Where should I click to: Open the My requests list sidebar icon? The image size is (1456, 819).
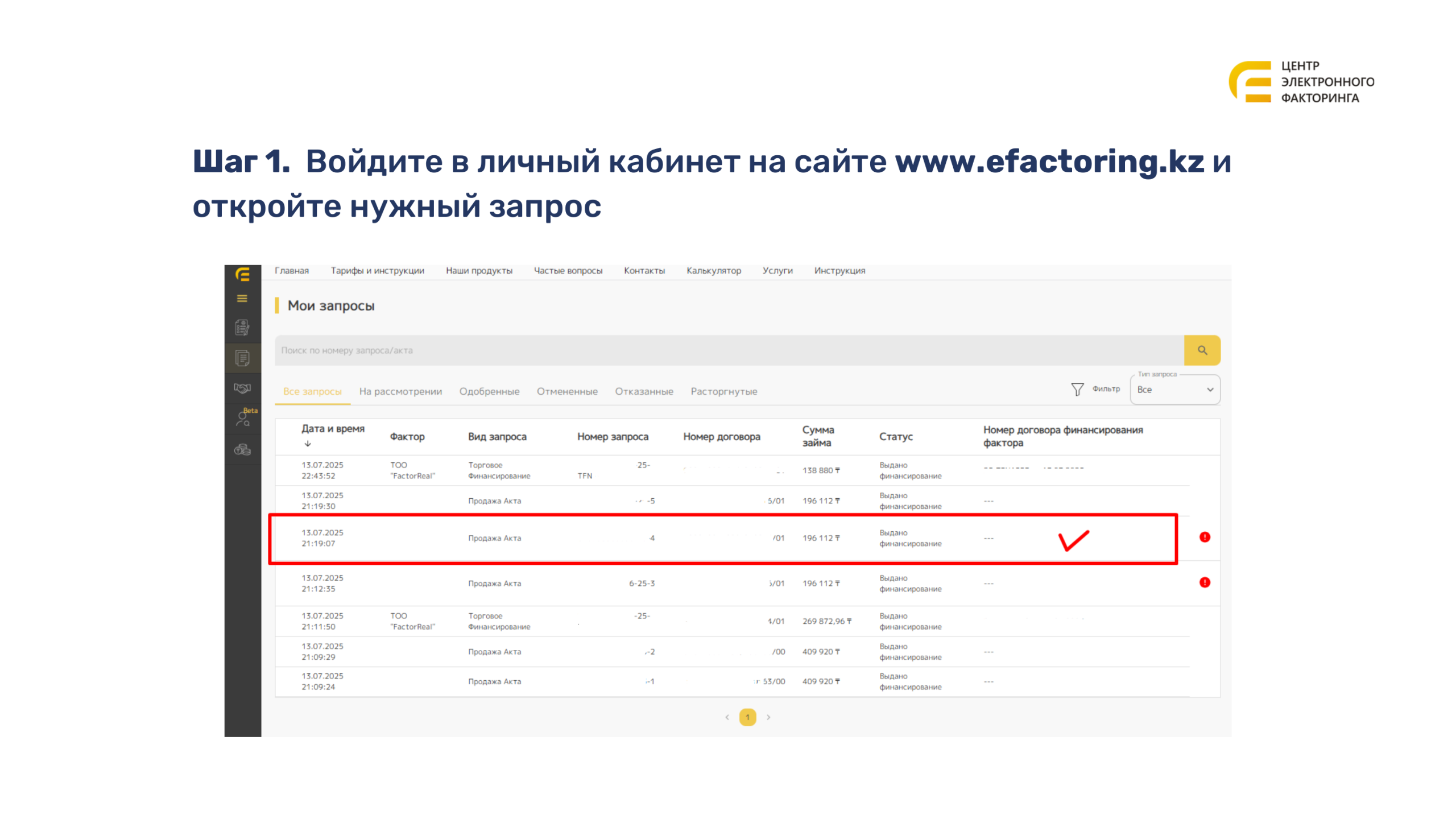coord(242,358)
